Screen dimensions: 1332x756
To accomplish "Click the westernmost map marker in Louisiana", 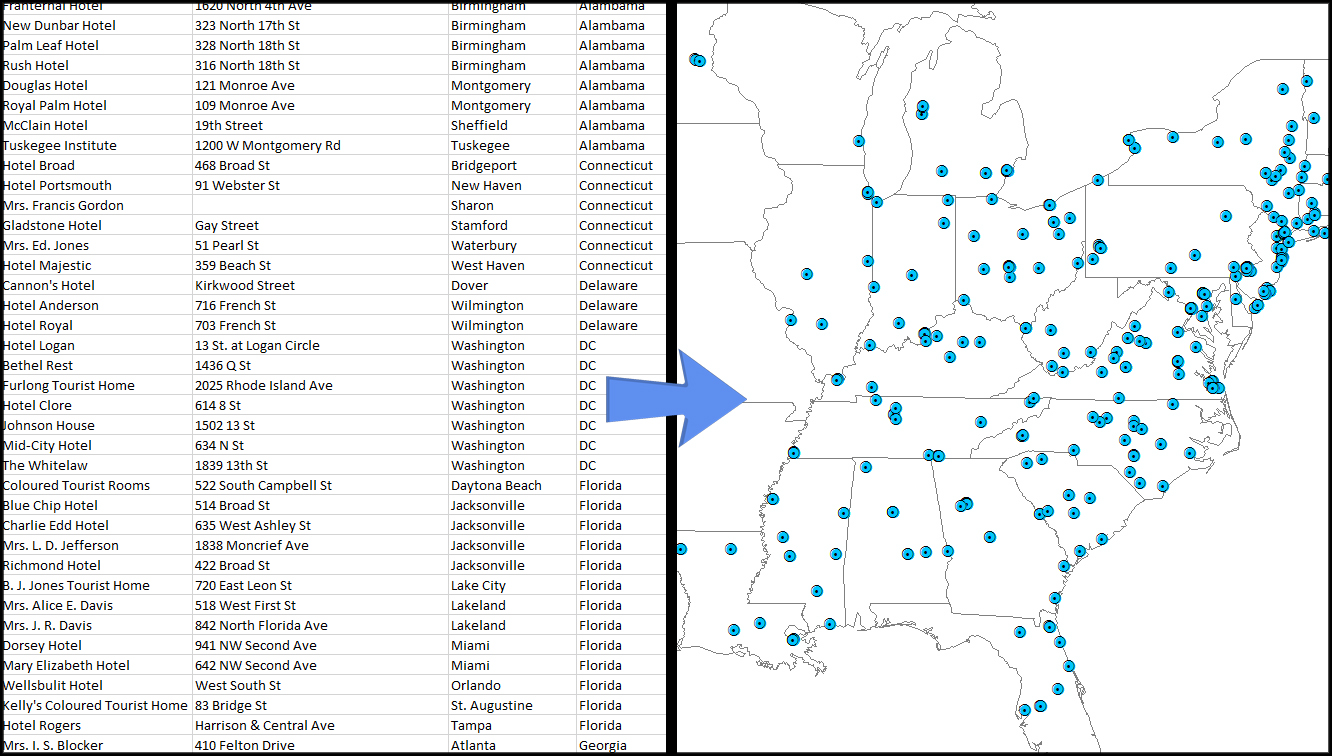I will coord(681,548).
